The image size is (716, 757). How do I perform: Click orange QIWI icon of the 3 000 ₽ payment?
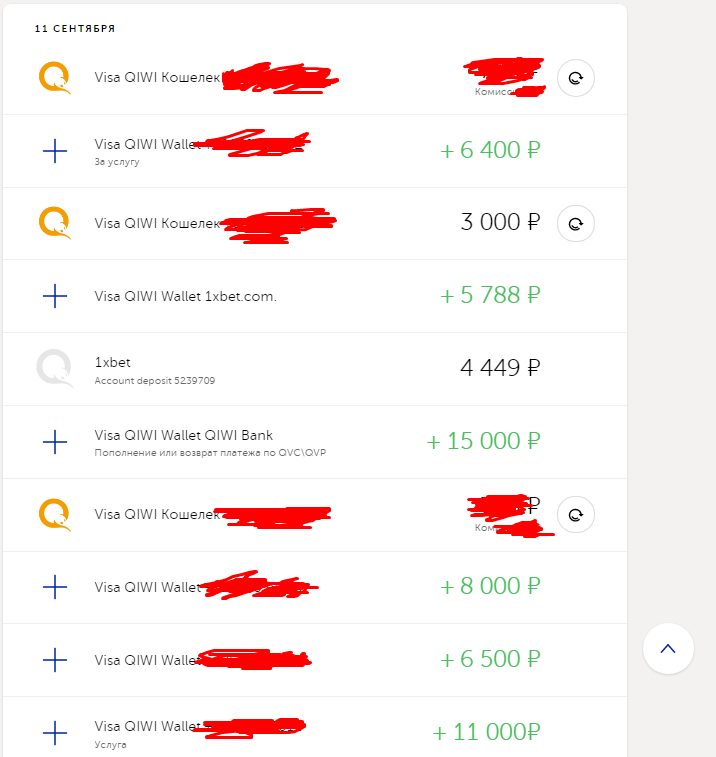(x=55, y=222)
